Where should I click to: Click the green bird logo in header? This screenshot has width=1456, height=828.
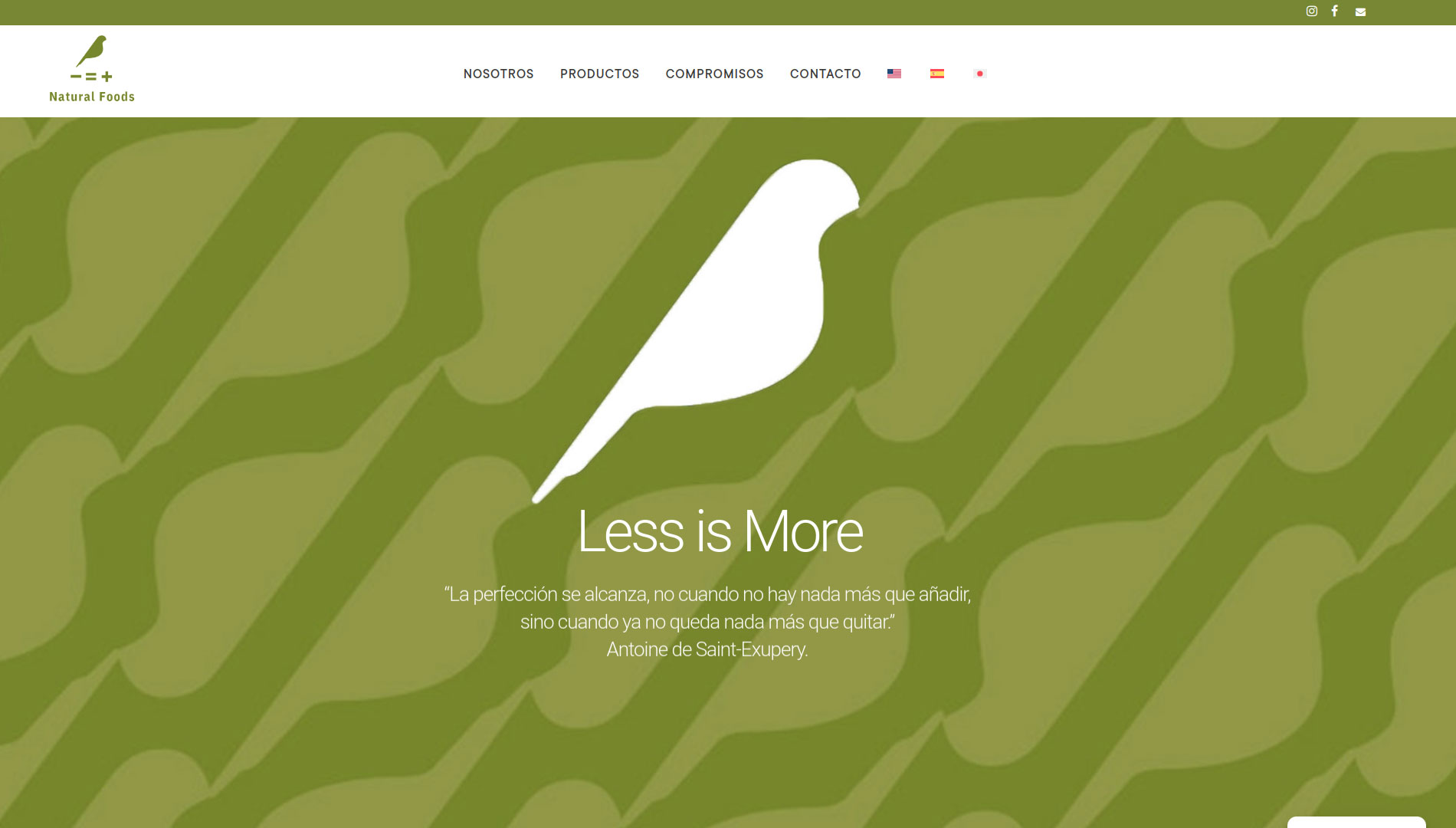pos(91,51)
